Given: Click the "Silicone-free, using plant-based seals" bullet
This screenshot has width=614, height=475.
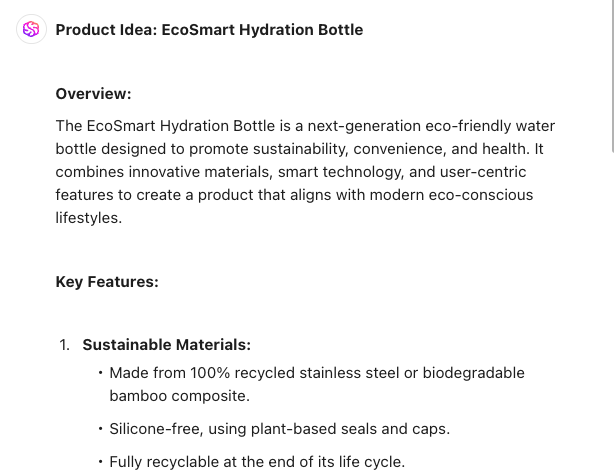Looking at the screenshot, I should point(279,429).
